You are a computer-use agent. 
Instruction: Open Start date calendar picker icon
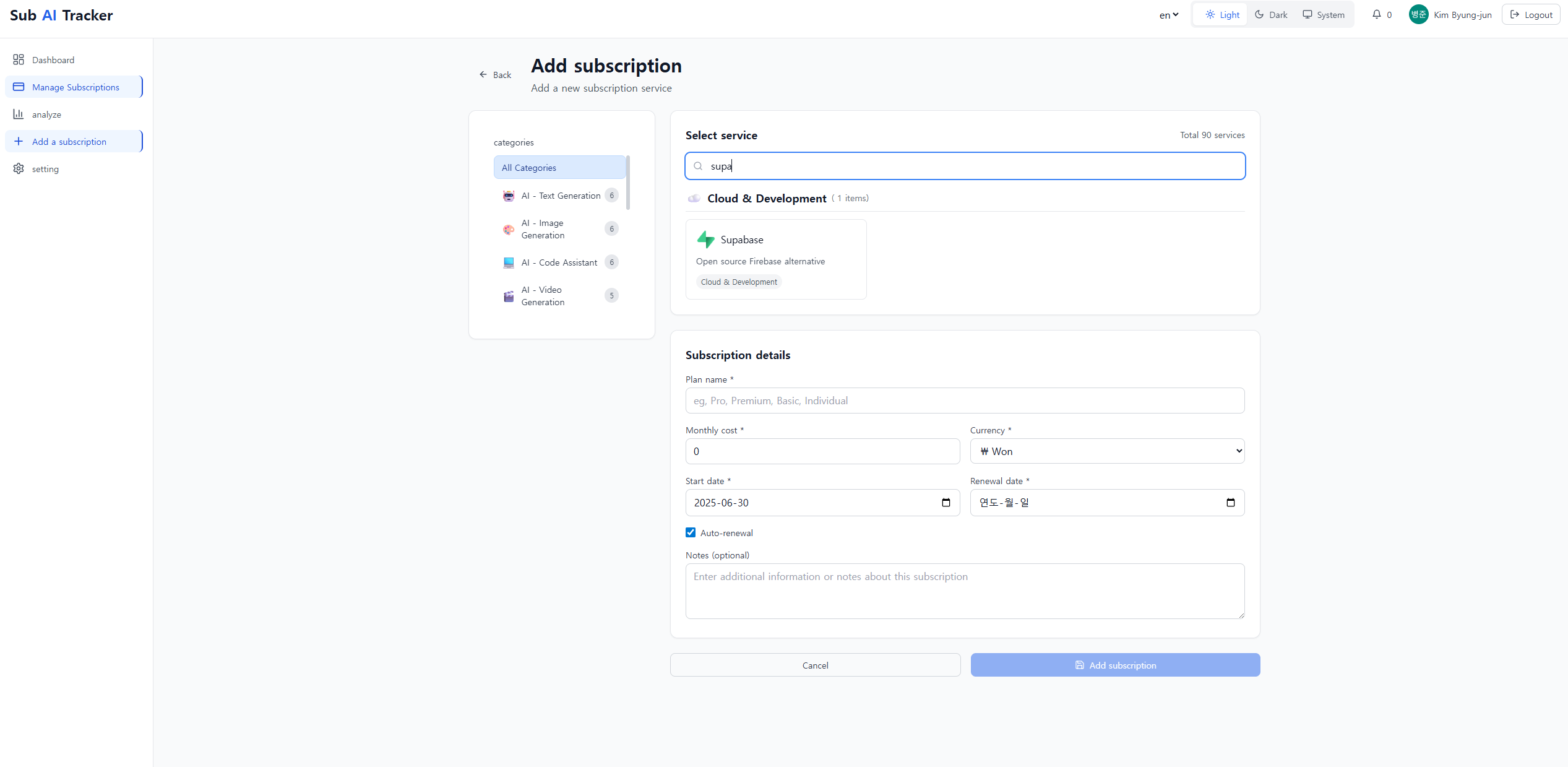point(946,503)
